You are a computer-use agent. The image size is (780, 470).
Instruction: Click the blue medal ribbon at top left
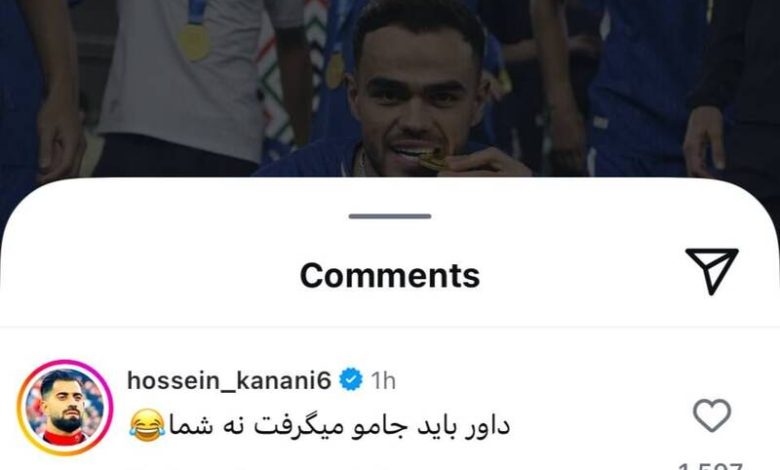[195, 12]
